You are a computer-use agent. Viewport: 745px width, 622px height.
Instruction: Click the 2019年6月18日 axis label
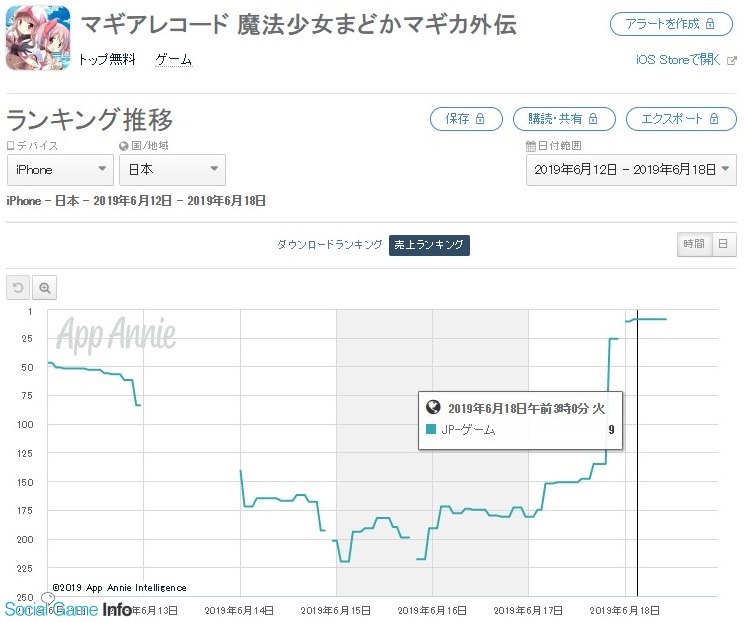tap(625, 610)
